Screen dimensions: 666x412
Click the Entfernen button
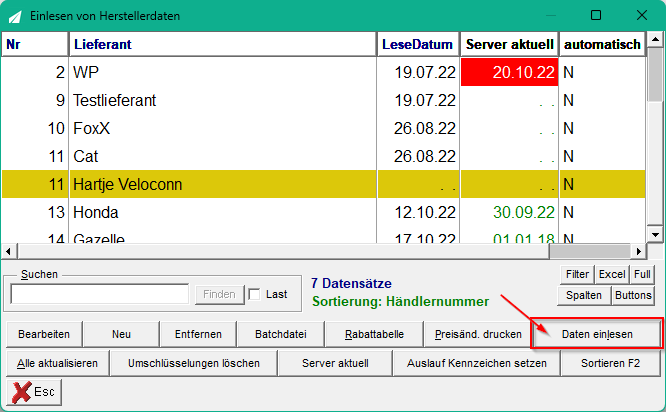(x=198, y=334)
